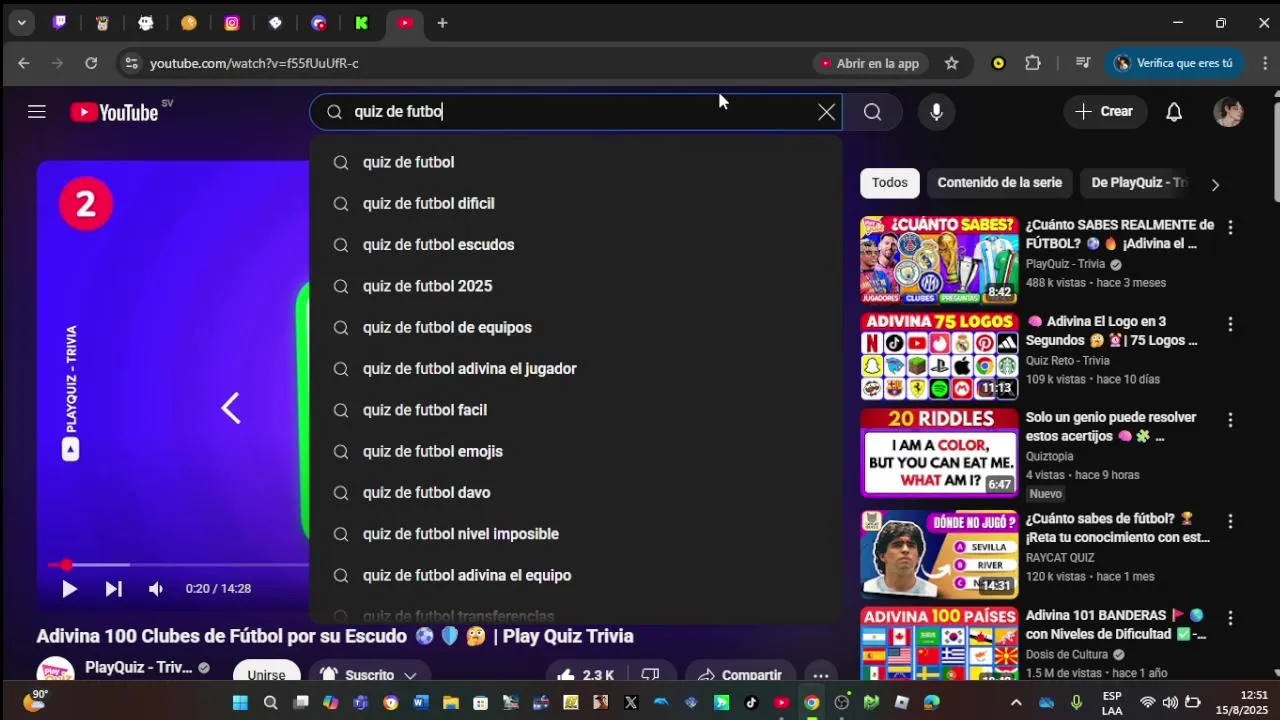Submit search with magnifier button
Screen dimensions: 1280x720
click(x=872, y=112)
